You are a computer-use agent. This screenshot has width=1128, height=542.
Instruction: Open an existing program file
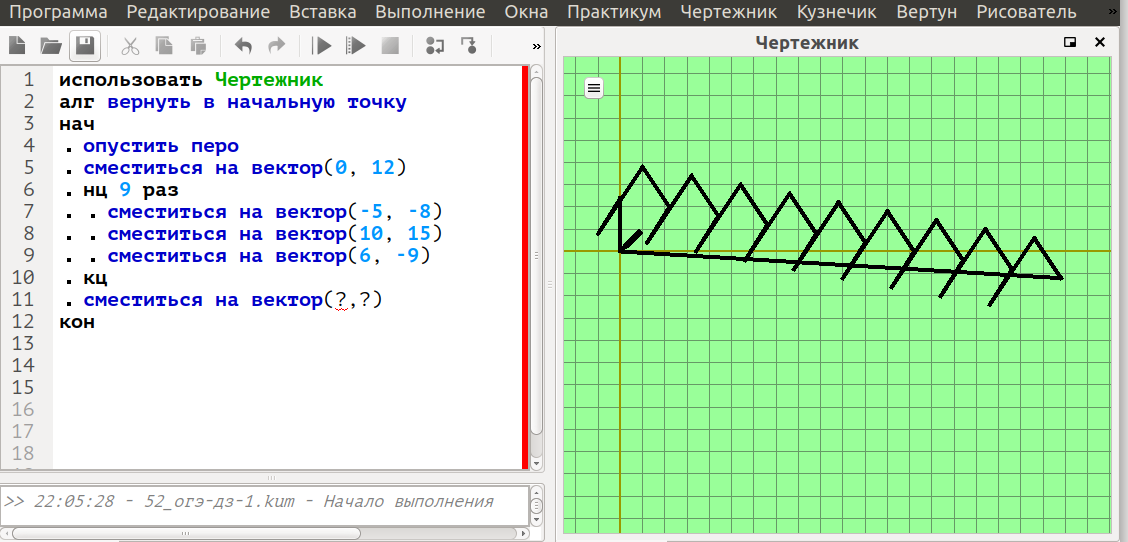point(50,46)
